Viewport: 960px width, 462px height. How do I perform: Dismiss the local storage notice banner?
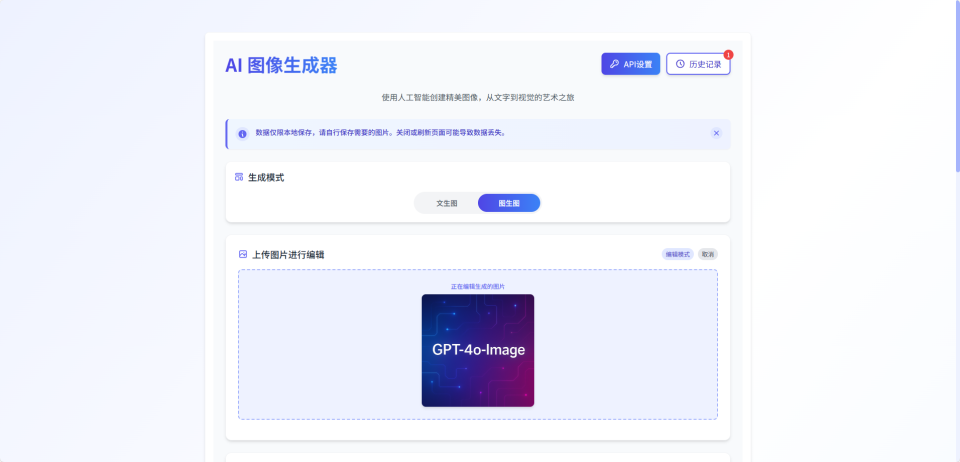pos(716,133)
